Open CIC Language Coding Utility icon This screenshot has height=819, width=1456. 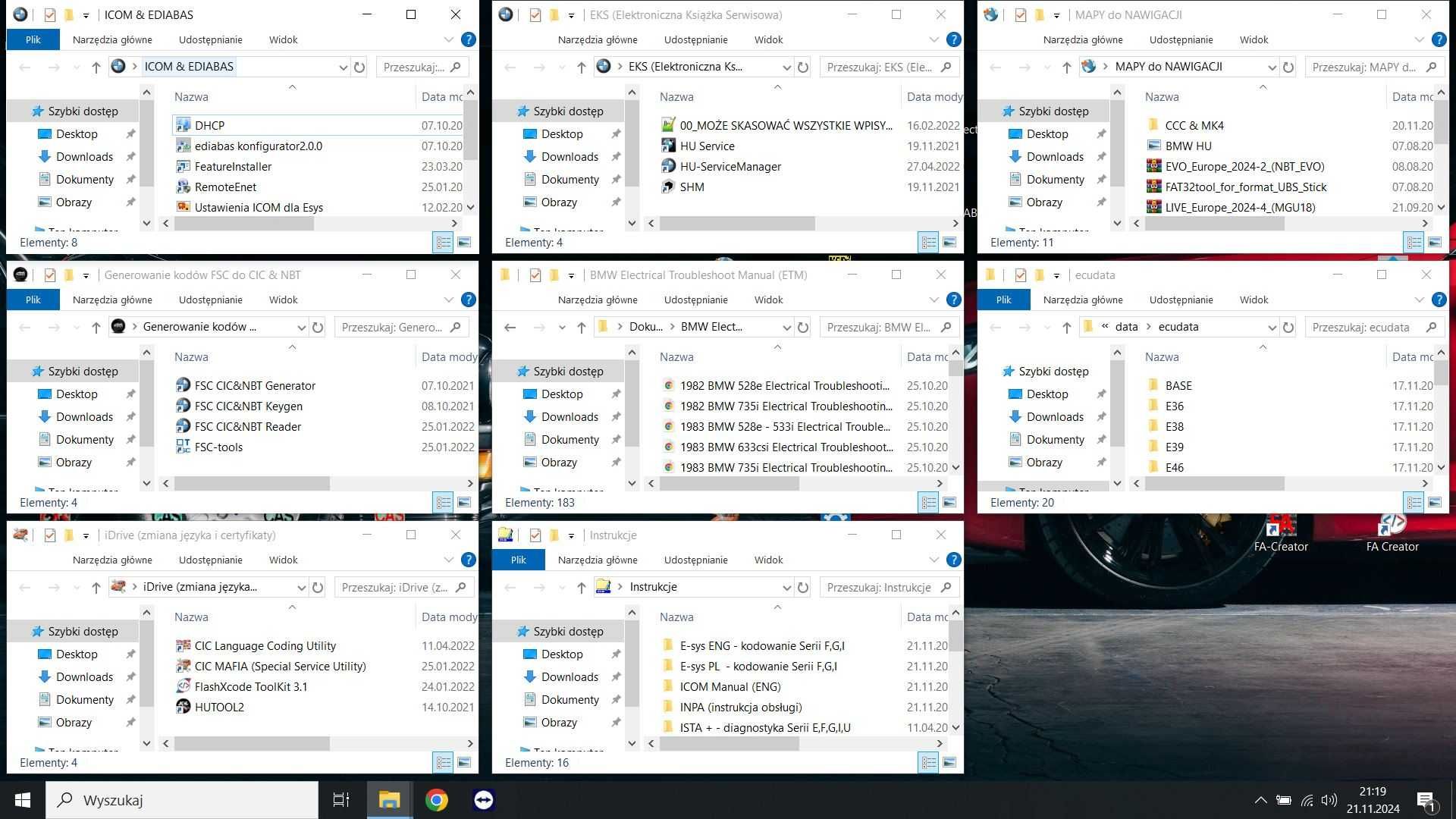point(183,645)
